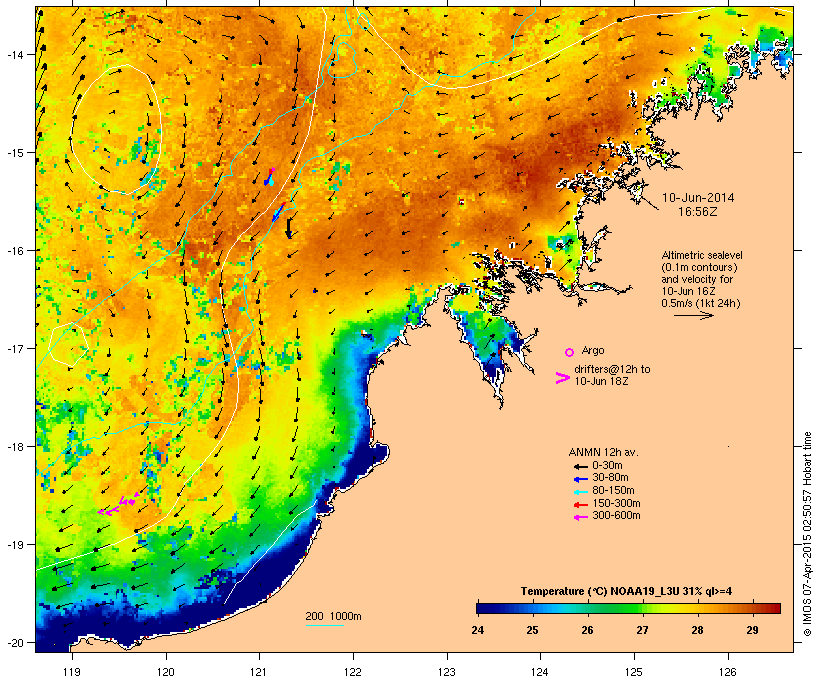Click the 28 value on color bar scale
This screenshot has width=820, height=680.
[697, 630]
